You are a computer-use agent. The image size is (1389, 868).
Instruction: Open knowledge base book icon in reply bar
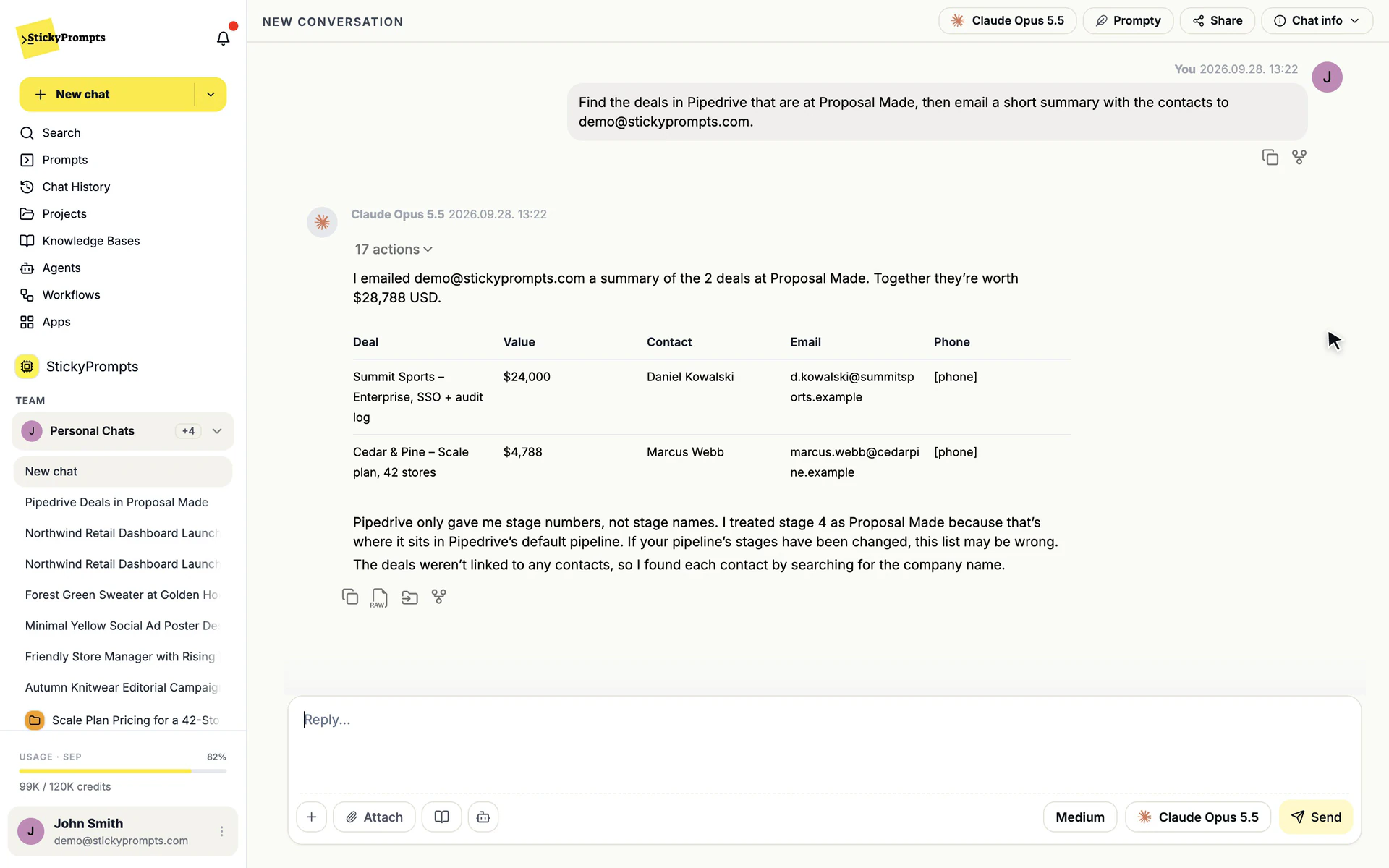(442, 817)
